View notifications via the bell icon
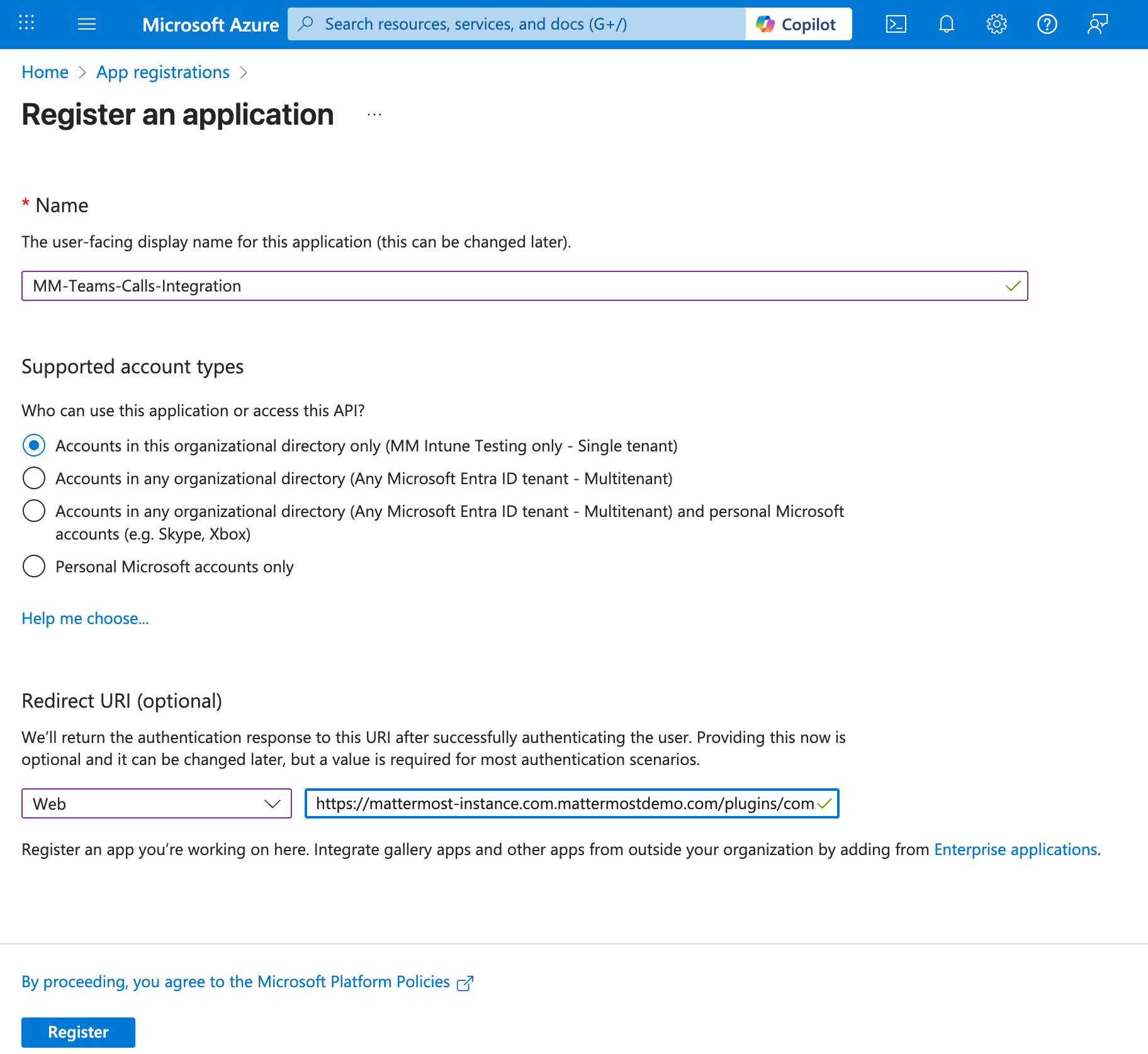This screenshot has width=1148, height=1054. (x=946, y=24)
